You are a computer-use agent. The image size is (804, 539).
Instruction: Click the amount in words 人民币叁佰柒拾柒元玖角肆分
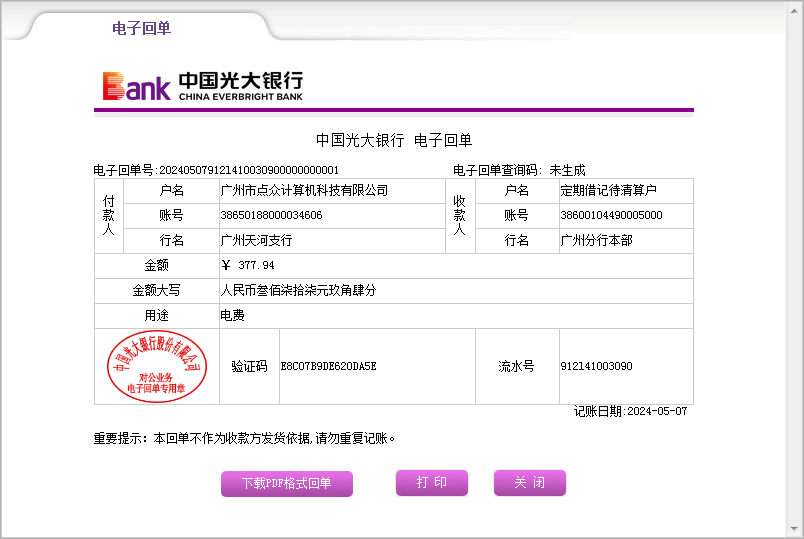coord(298,291)
